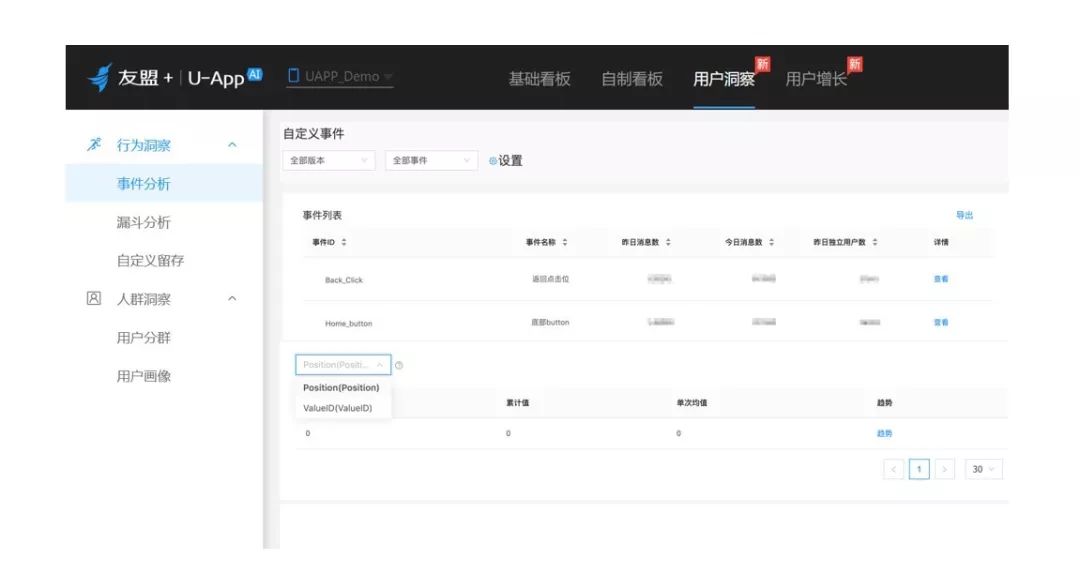This screenshot has height=574, width=1080.
Task: Switch to the 用户增长 tab
Action: point(816,79)
